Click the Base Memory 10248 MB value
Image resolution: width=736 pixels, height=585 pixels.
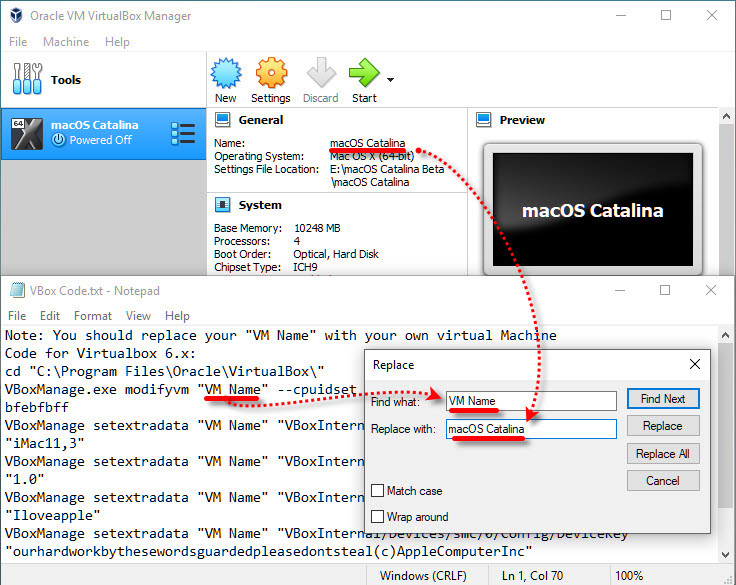click(x=317, y=228)
